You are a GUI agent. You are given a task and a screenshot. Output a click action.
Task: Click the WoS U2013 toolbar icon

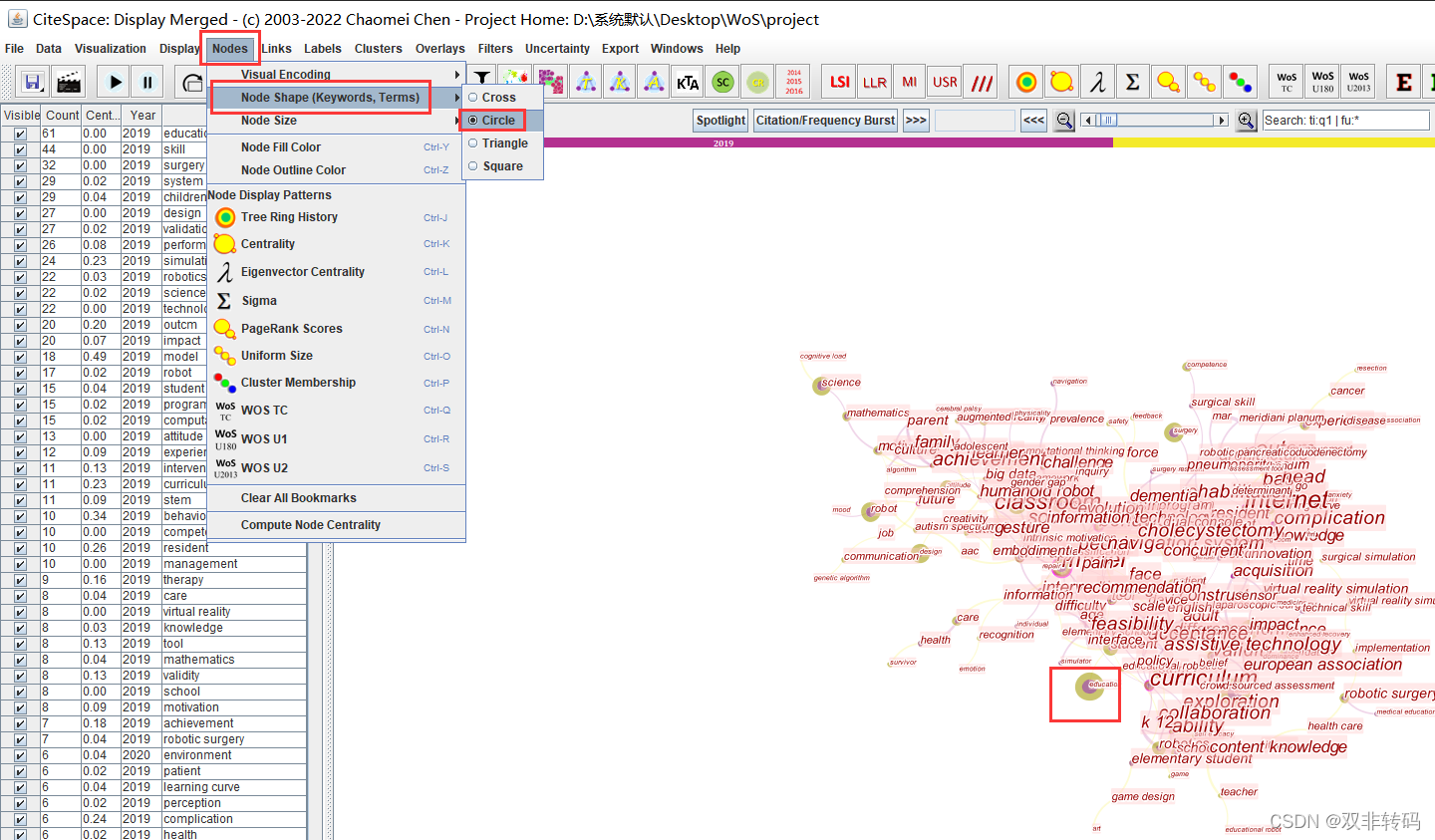point(1358,82)
